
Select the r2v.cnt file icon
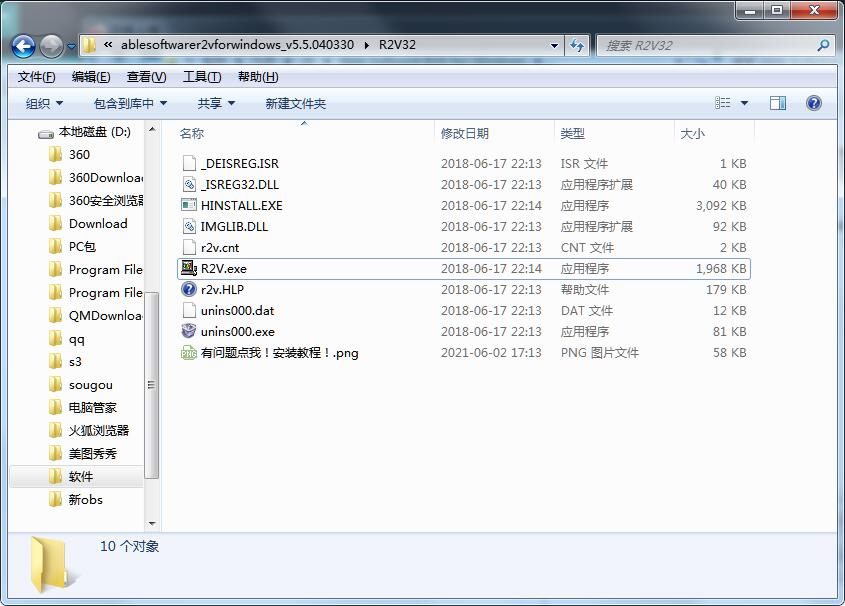(x=189, y=247)
